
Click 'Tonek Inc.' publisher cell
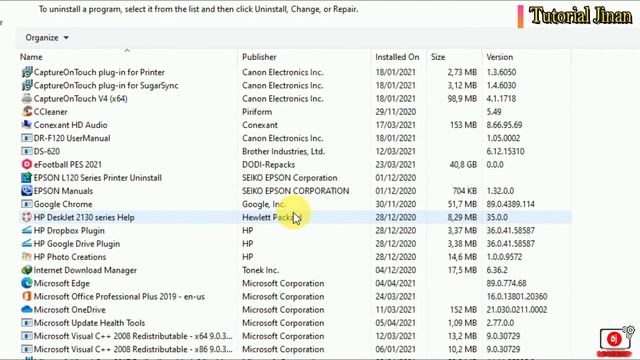(260, 270)
